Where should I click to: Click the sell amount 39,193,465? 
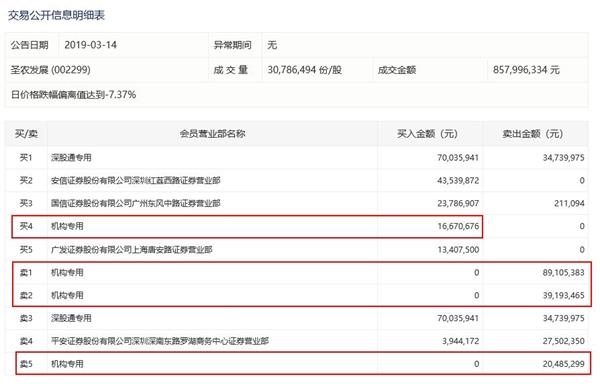click(x=564, y=295)
